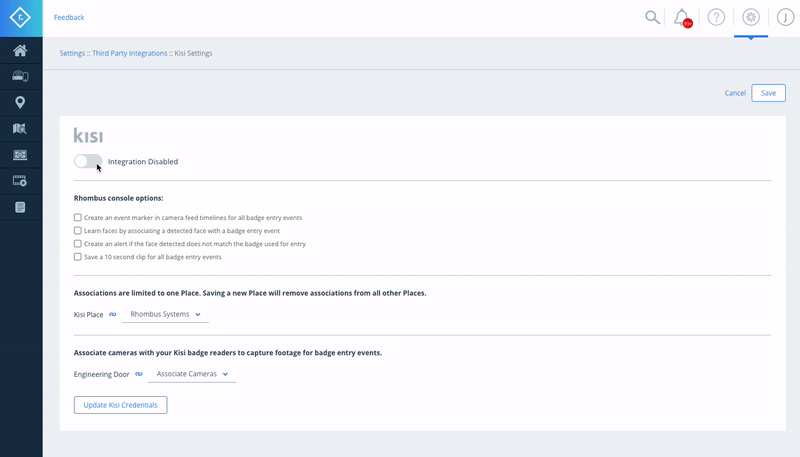The width and height of the screenshot is (800, 457).
Task: Check Create an event marker option
Action: pyautogui.click(x=78, y=217)
